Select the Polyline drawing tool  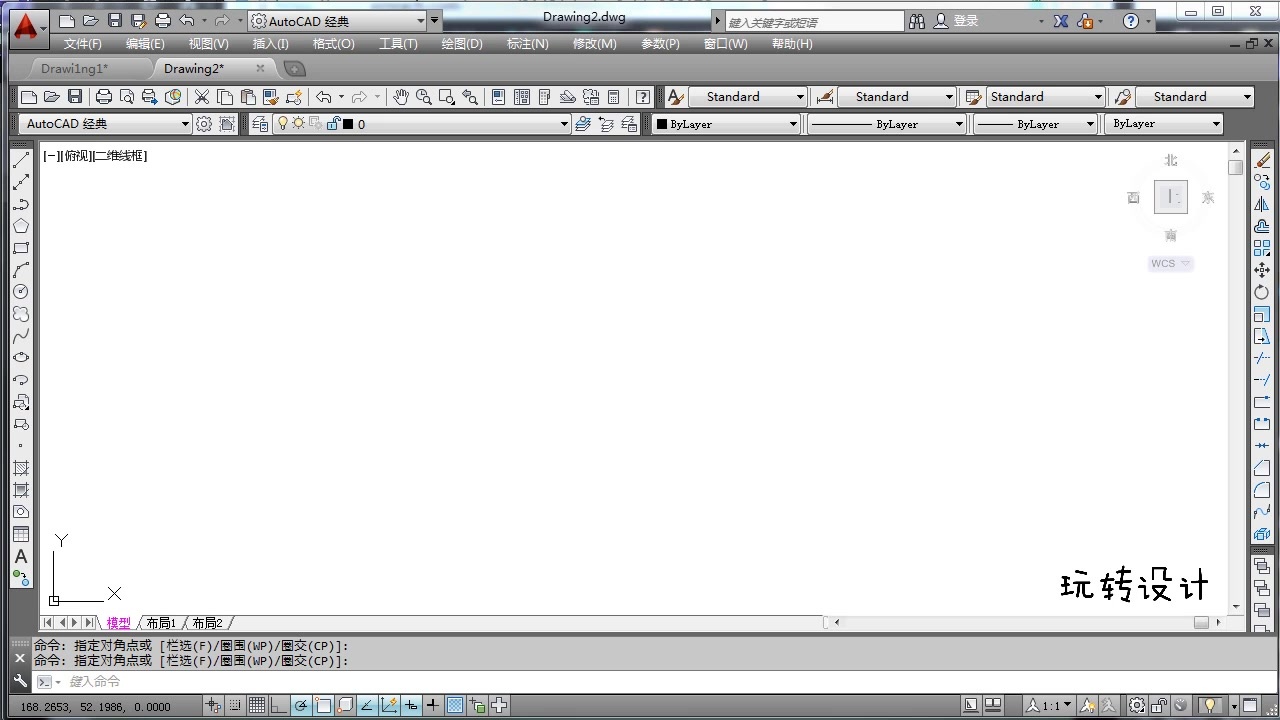[21, 205]
